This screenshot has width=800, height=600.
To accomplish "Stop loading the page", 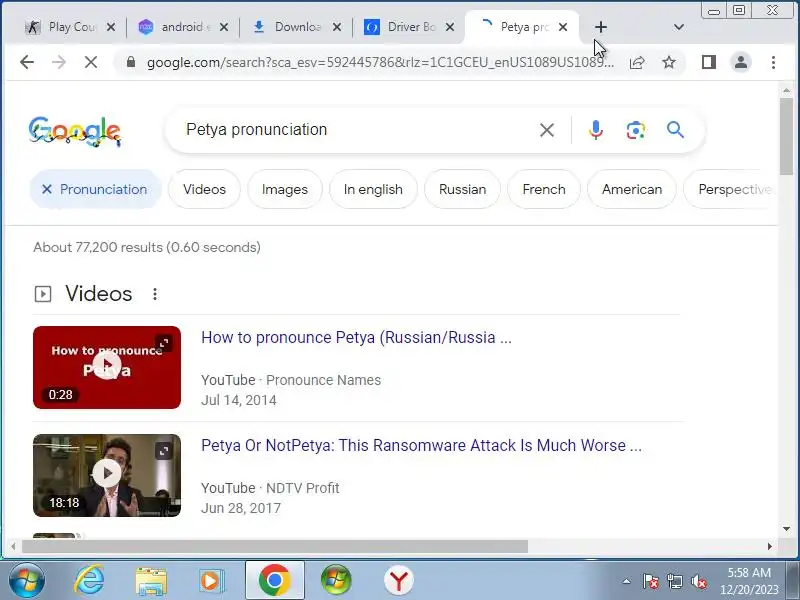I will pos(91,62).
